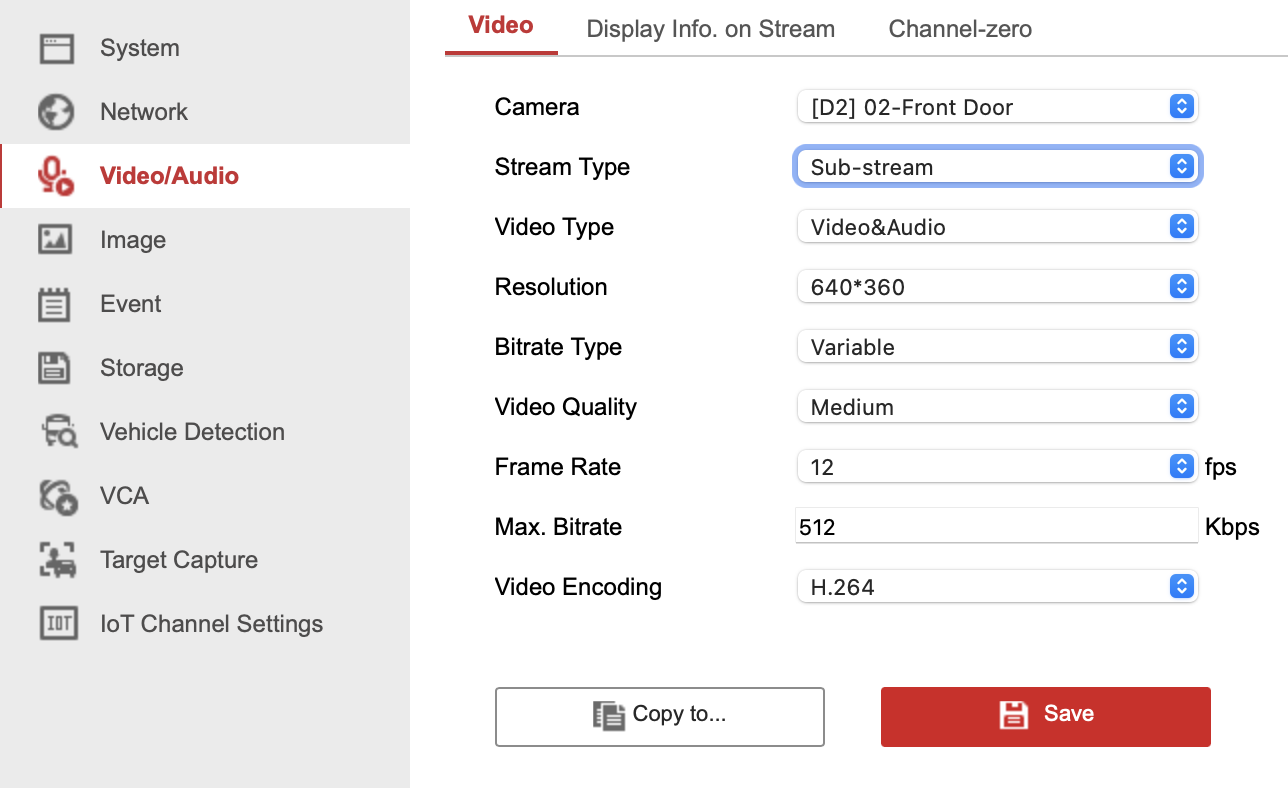The image size is (1288, 788).
Task: Switch to the Channel-zero tab
Action: tap(960, 29)
